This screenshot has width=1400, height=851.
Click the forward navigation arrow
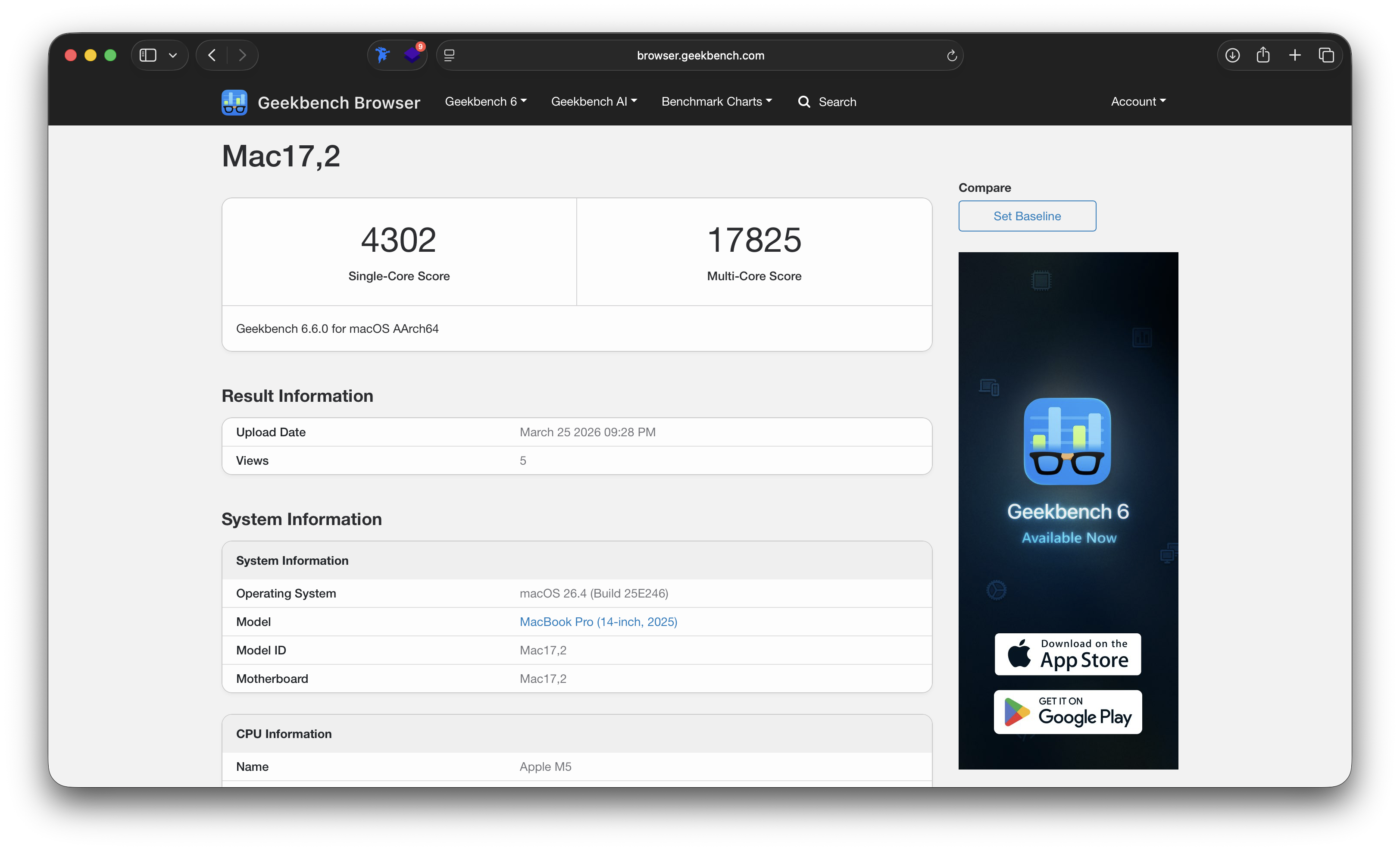click(243, 55)
